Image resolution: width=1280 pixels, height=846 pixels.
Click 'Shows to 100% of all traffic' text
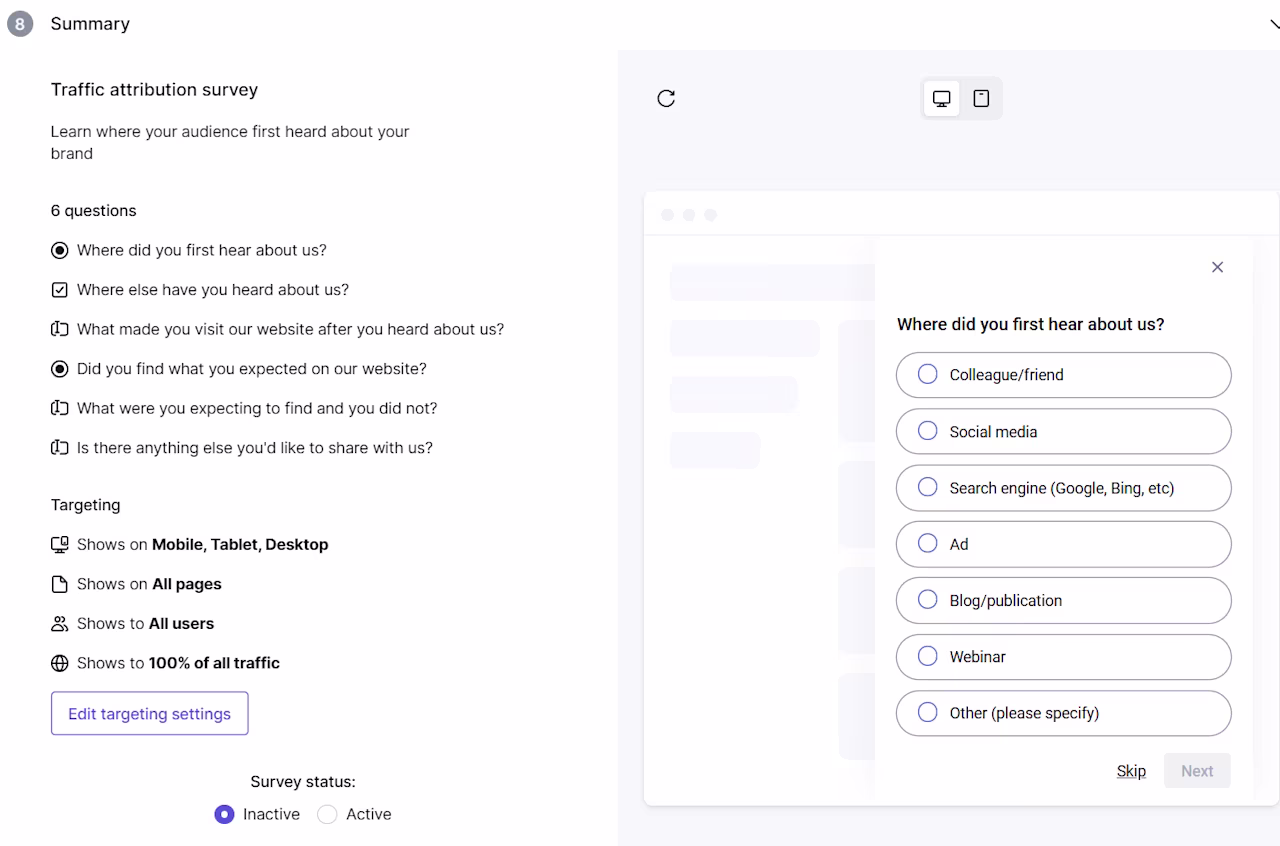[x=178, y=663]
